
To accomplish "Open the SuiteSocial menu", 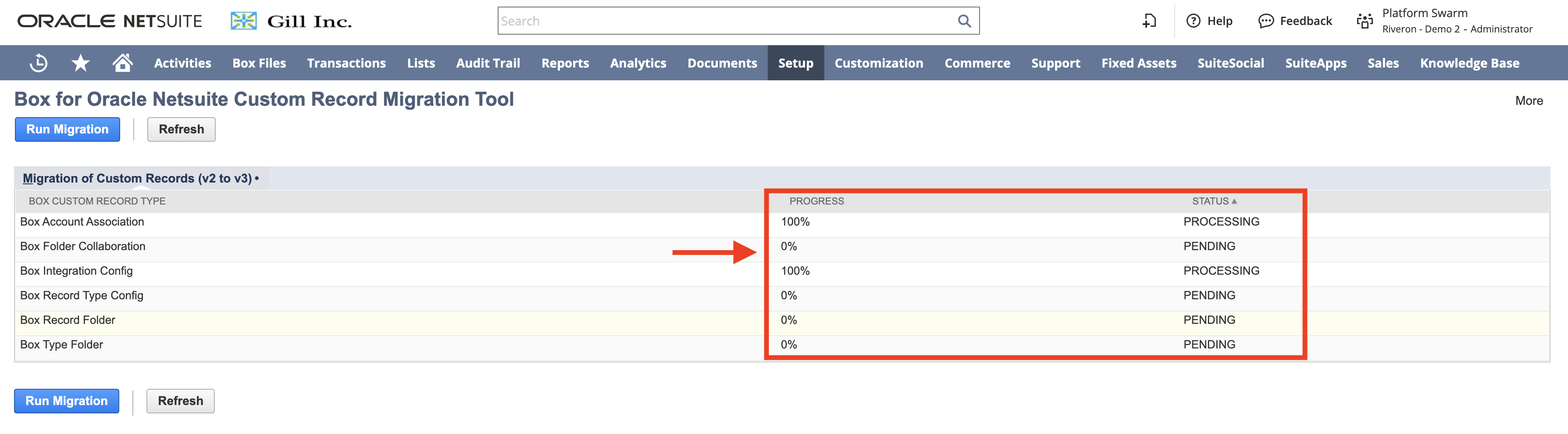I will (x=1230, y=63).
